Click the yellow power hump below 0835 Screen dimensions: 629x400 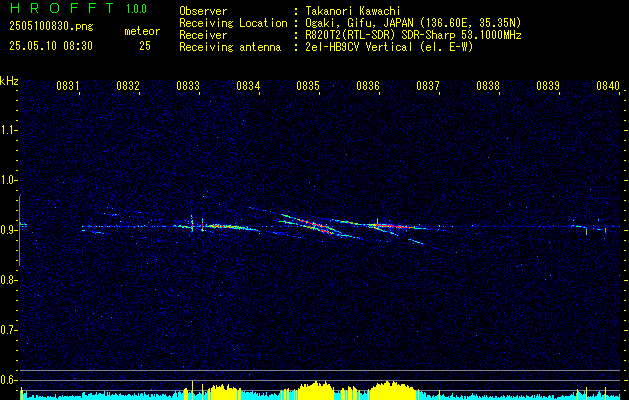tap(316, 390)
